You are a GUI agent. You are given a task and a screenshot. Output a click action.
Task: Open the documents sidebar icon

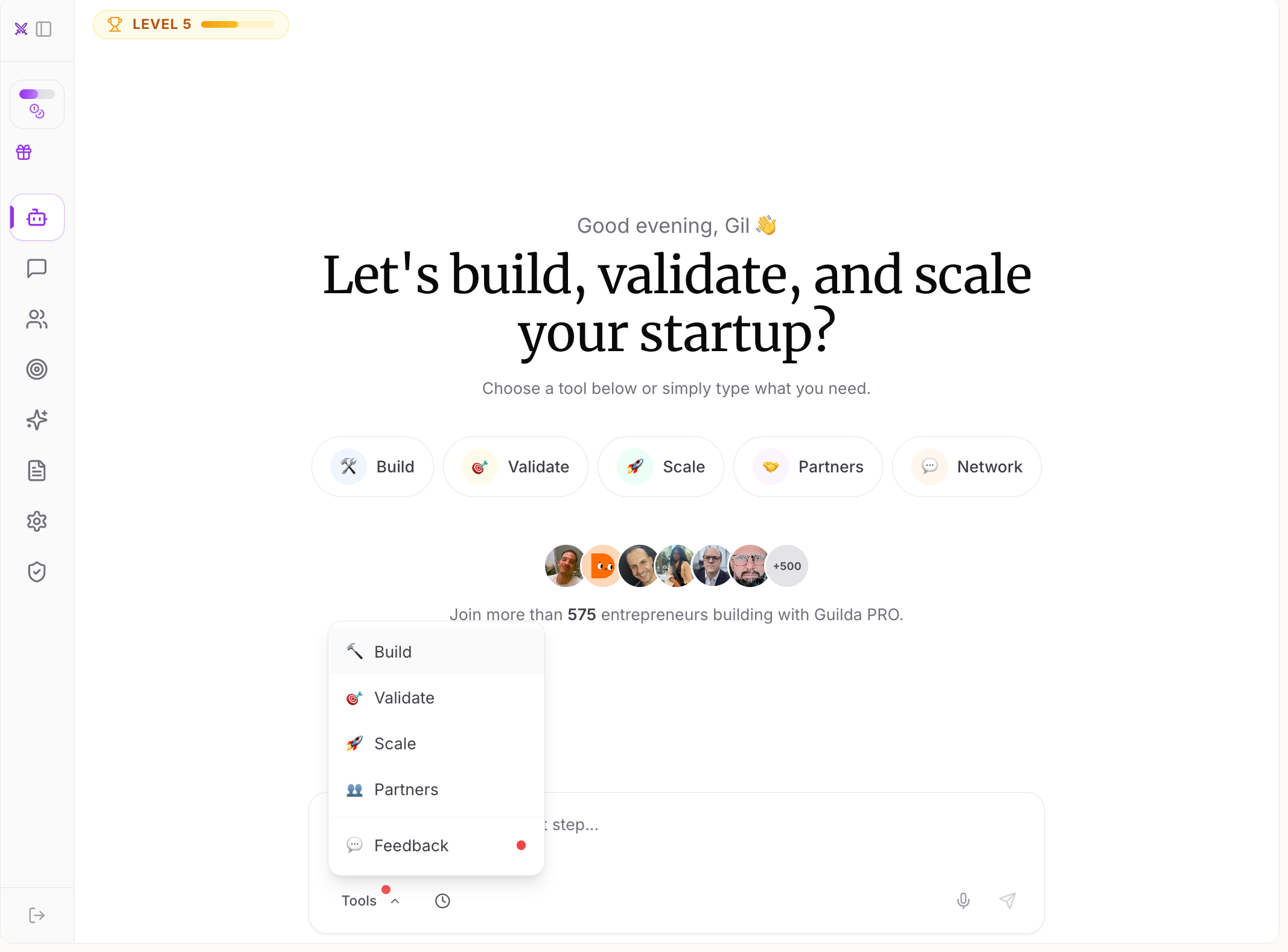pos(37,471)
